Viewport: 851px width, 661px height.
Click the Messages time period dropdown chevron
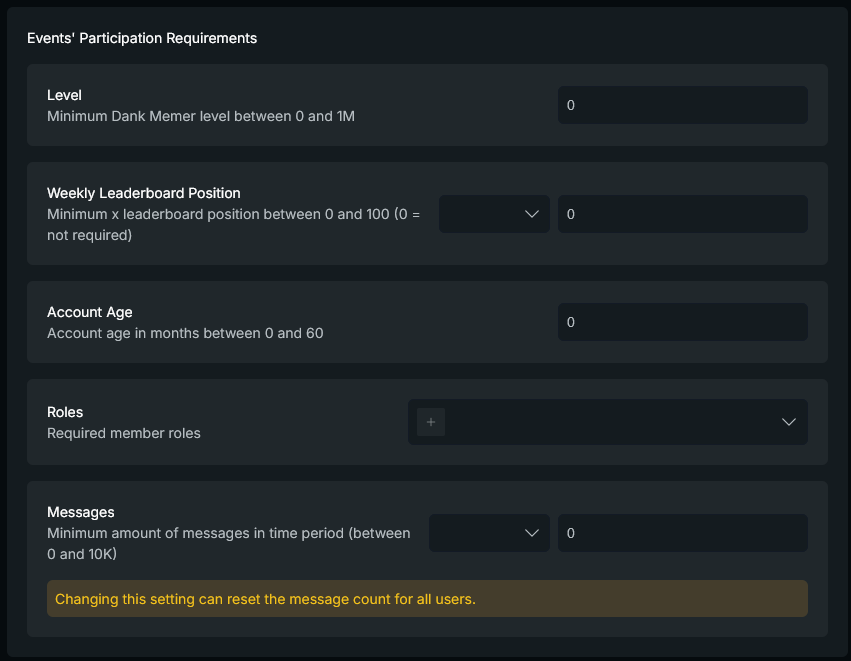[x=531, y=533]
